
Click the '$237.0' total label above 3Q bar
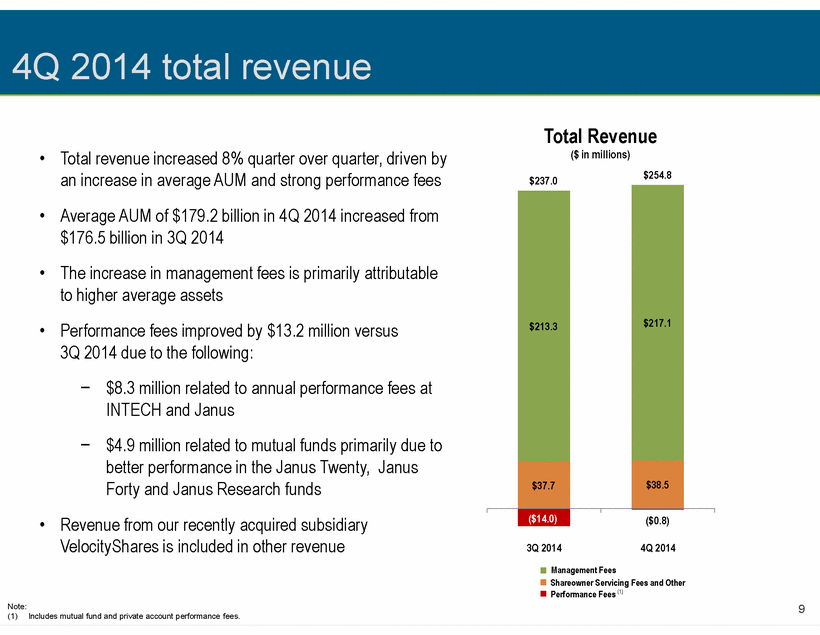tap(543, 181)
